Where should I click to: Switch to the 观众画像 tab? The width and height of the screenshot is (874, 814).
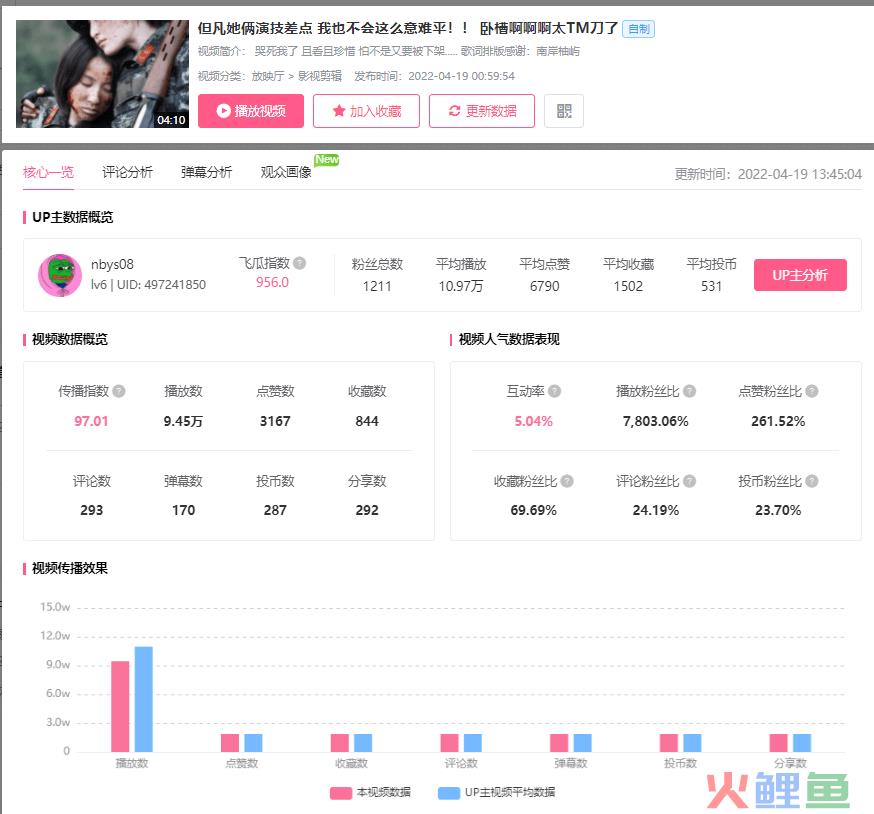(x=286, y=172)
